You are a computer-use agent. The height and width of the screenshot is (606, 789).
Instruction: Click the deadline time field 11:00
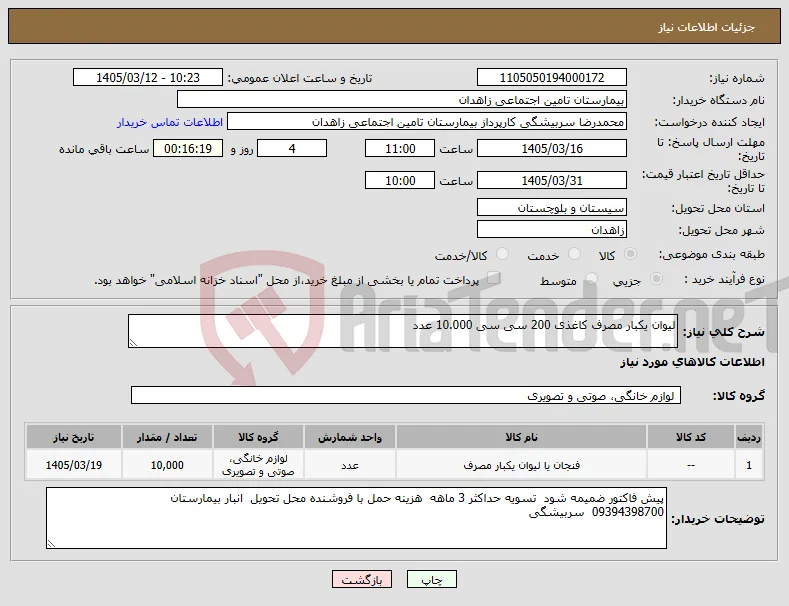(x=400, y=148)
